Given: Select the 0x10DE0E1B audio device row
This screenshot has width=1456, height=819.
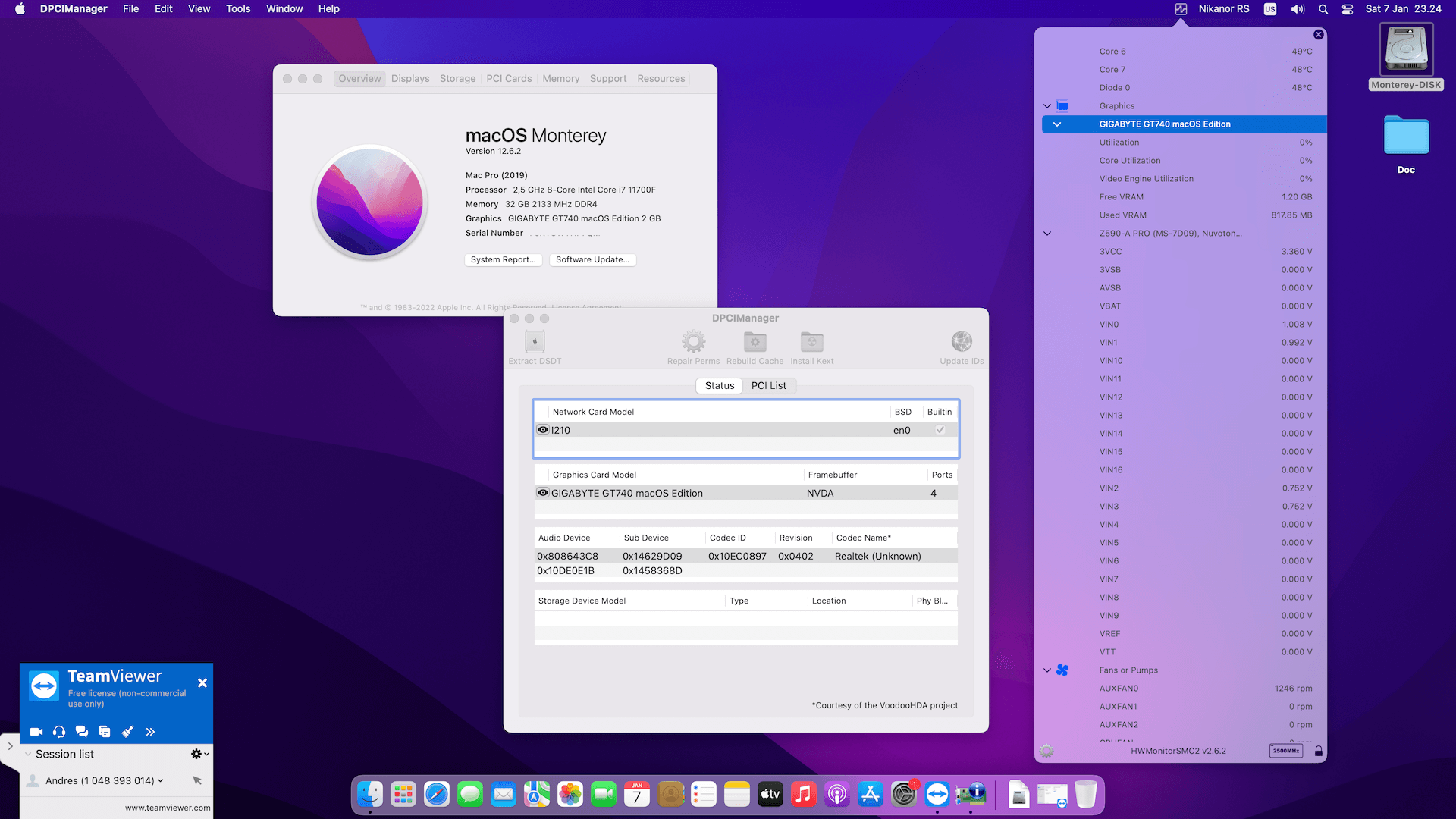Looking at the screenshot, I should [566, 571].
